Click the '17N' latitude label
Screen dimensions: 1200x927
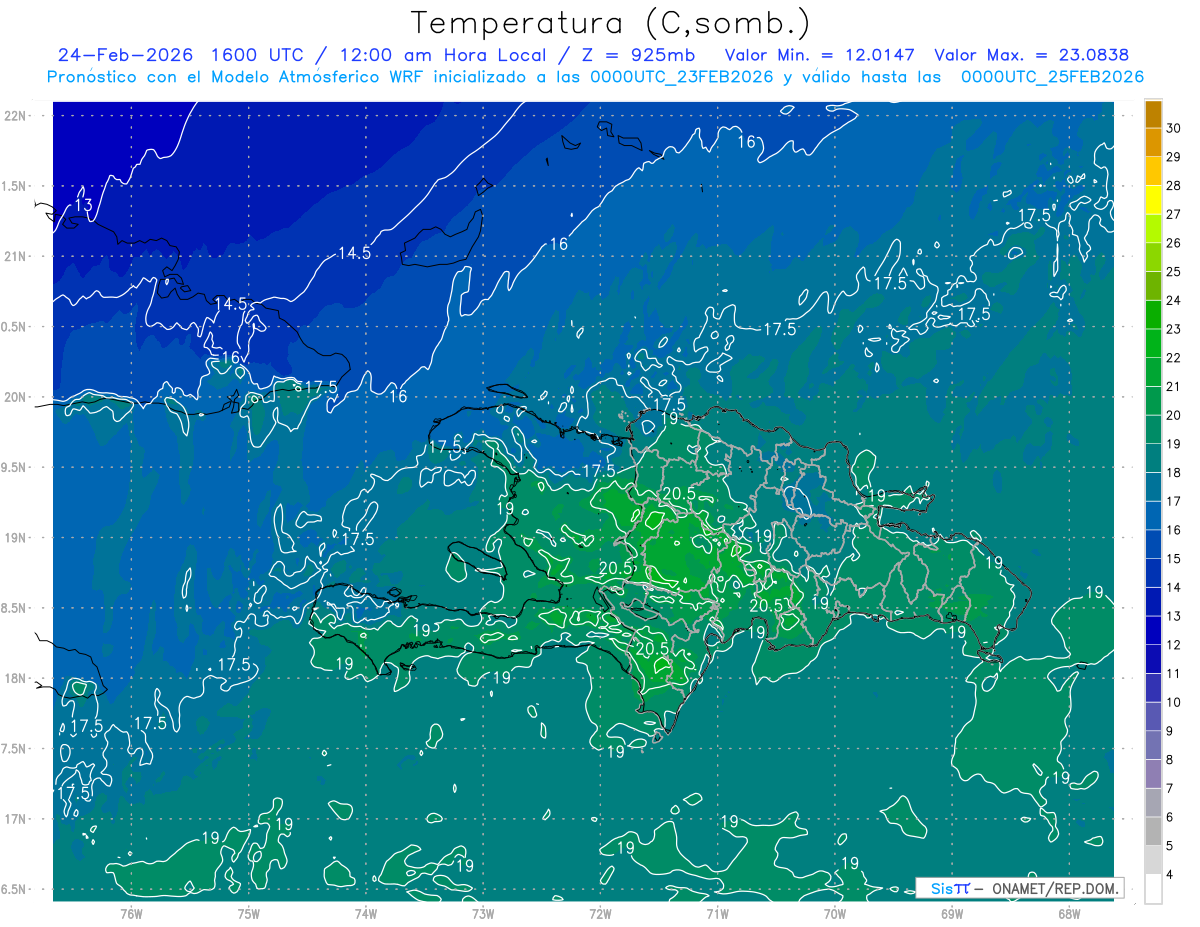pyautogui.click(x=15, y=820)
